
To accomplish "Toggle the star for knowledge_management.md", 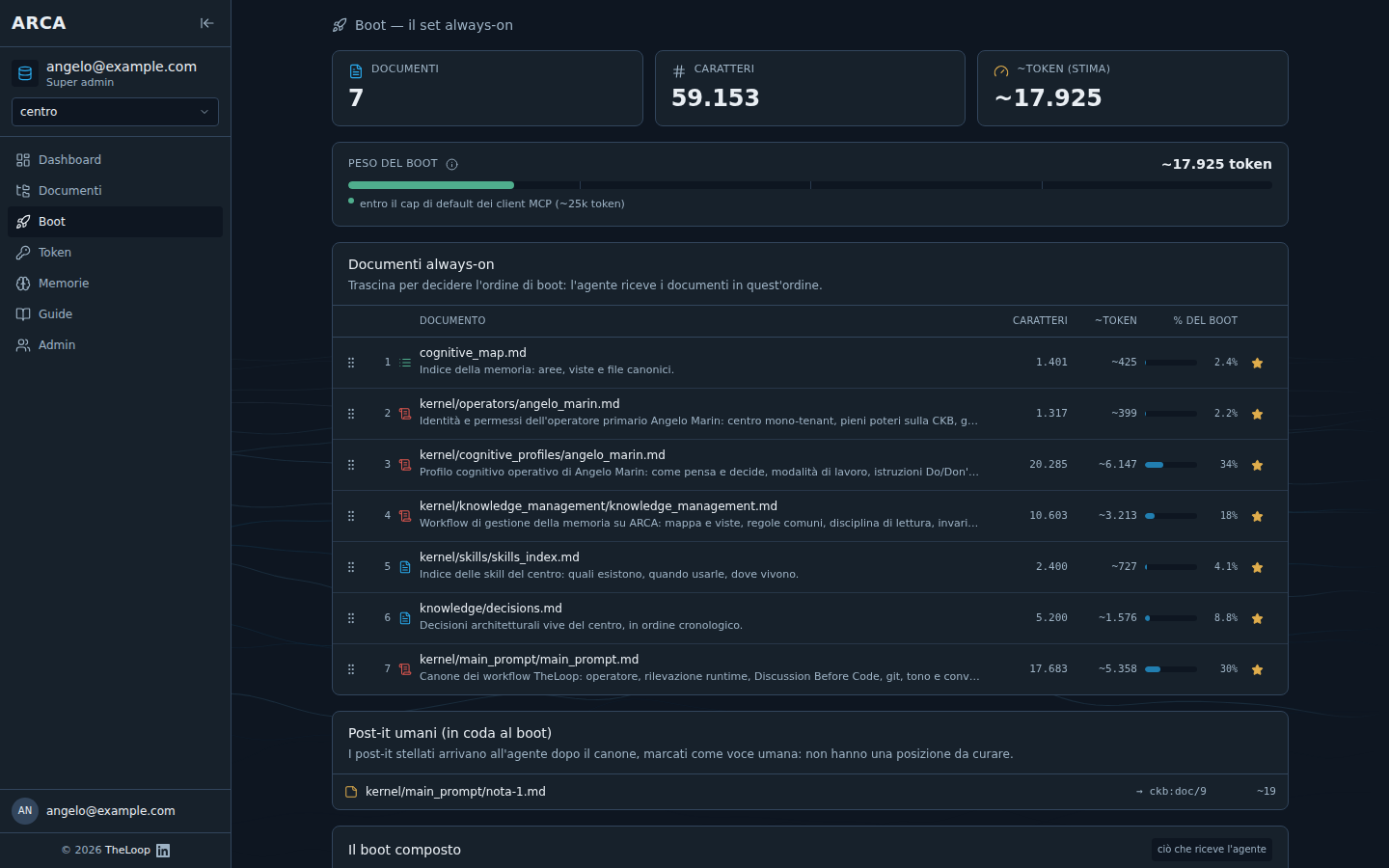I will pos(1257,516).
